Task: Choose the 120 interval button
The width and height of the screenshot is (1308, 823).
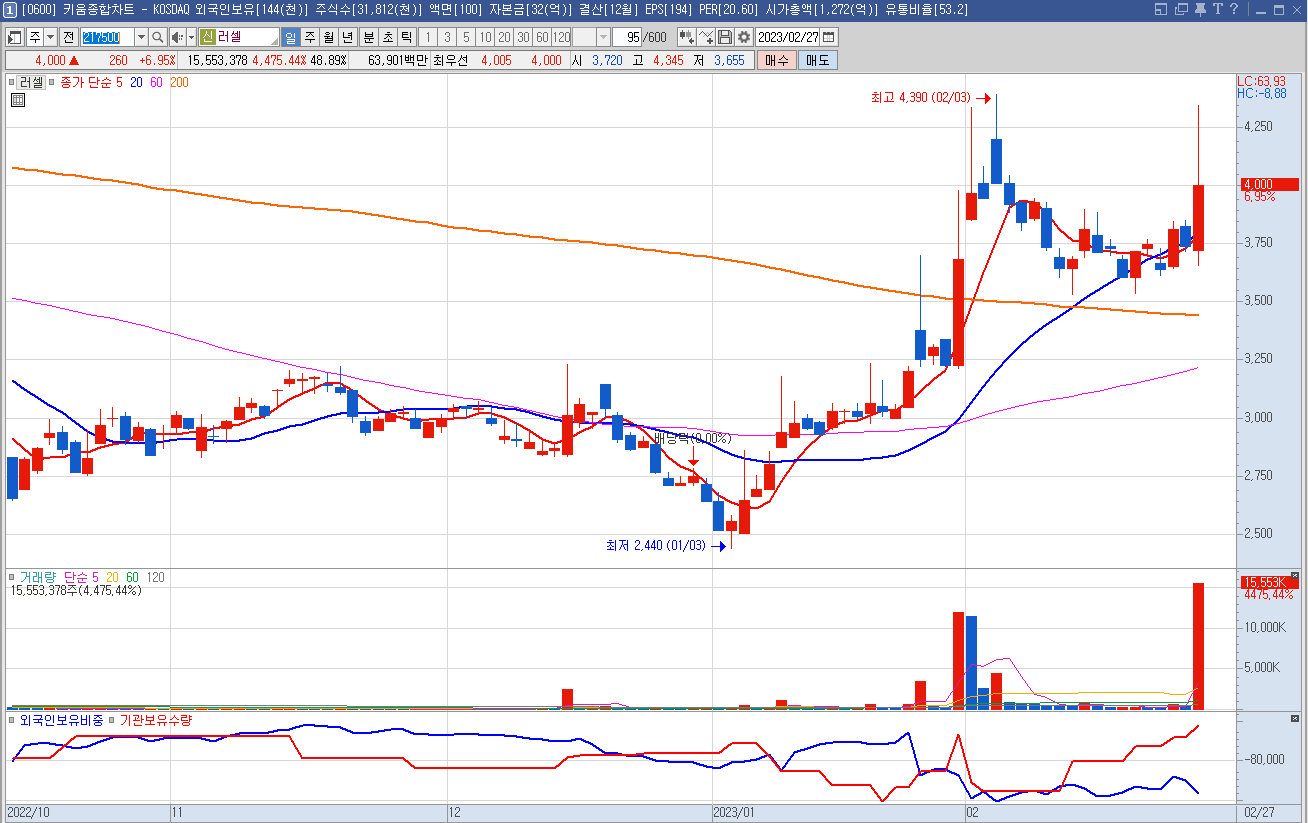Action: coord(561,37)
